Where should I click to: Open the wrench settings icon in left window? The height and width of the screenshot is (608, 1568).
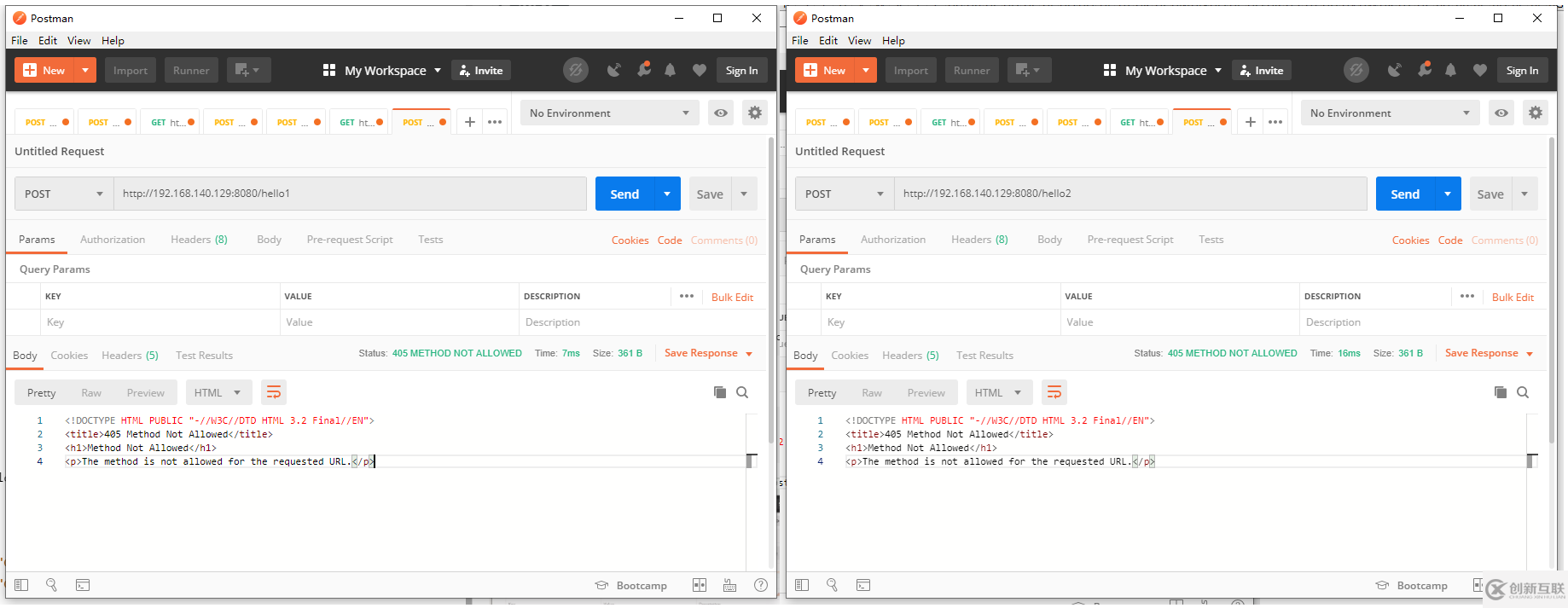[644, 69]
